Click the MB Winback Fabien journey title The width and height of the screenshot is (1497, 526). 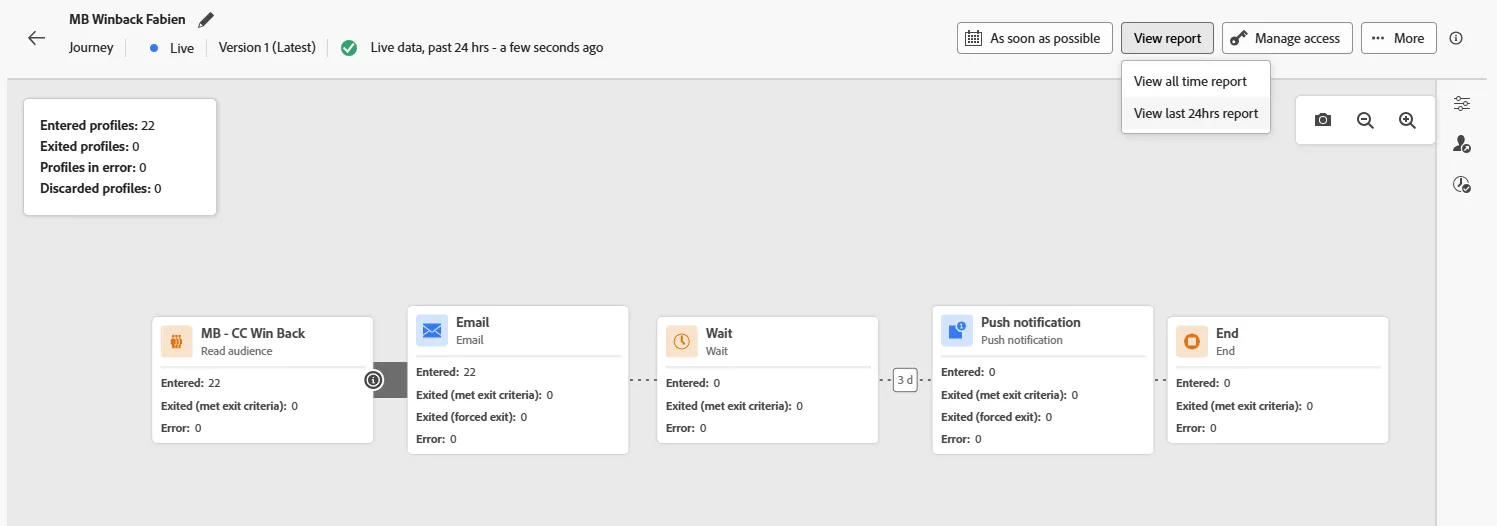[127, 20]
